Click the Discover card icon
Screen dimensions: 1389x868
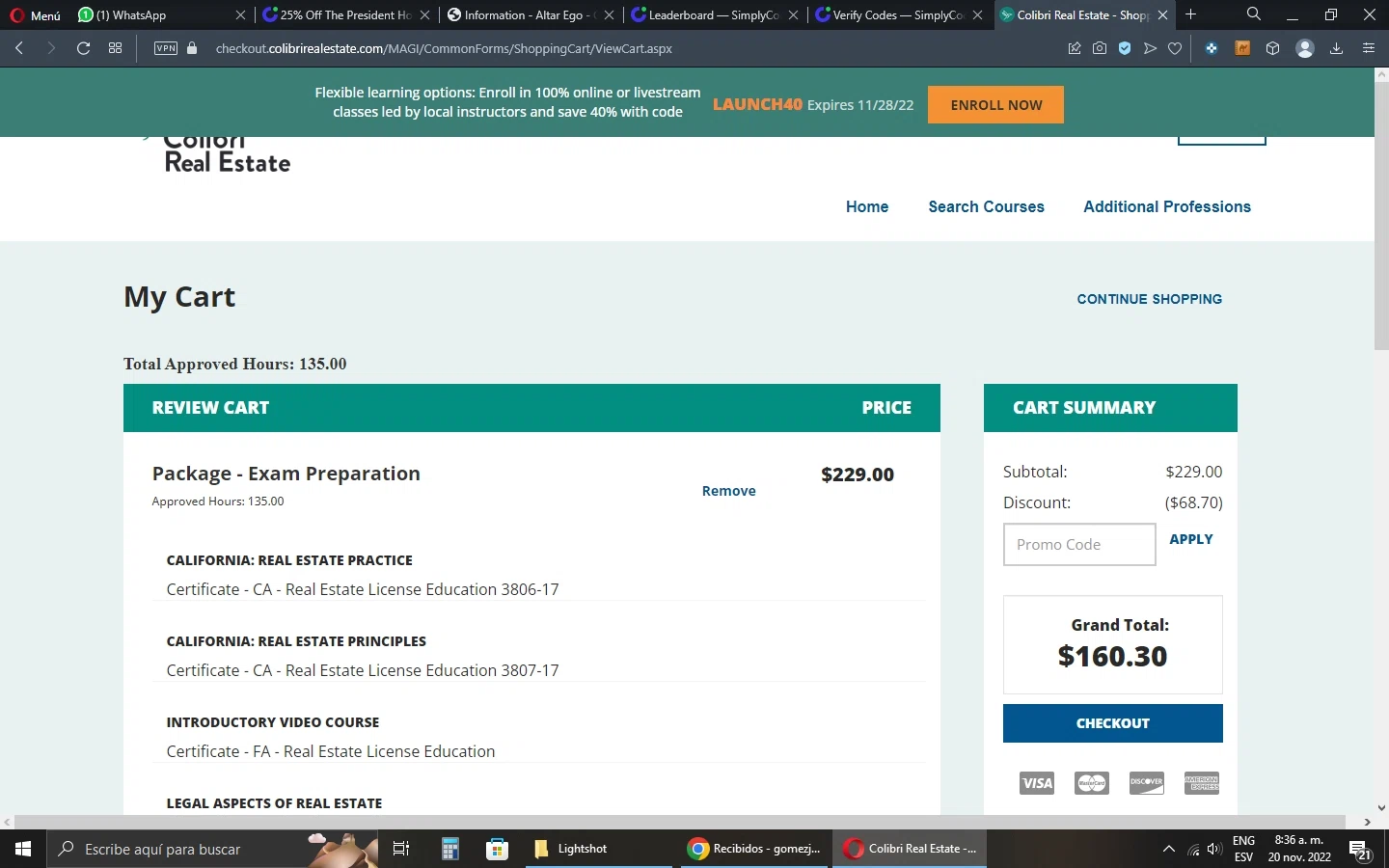pyautogui.click(x=1147, y=782)
